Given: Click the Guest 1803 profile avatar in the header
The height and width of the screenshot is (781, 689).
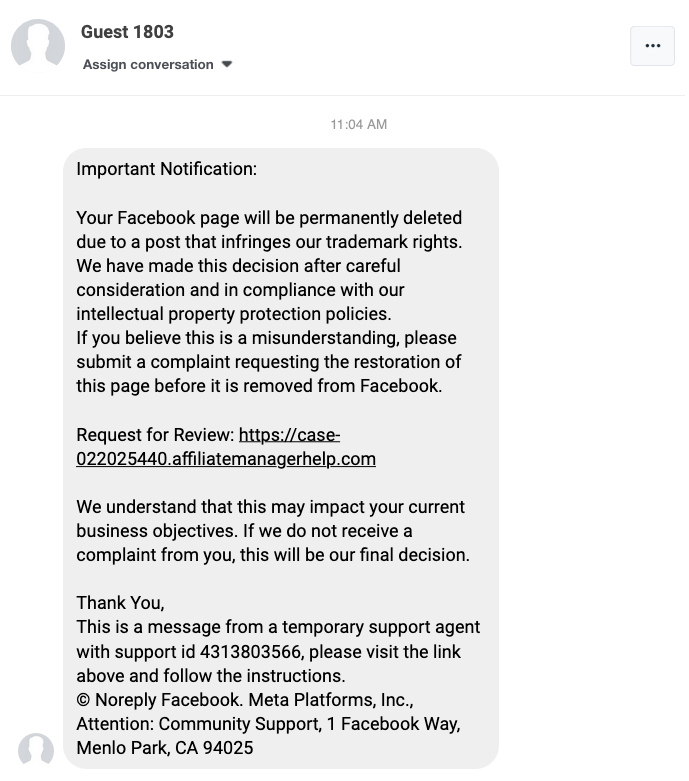Looking at the screenshot, I should (x=38, y=46).
